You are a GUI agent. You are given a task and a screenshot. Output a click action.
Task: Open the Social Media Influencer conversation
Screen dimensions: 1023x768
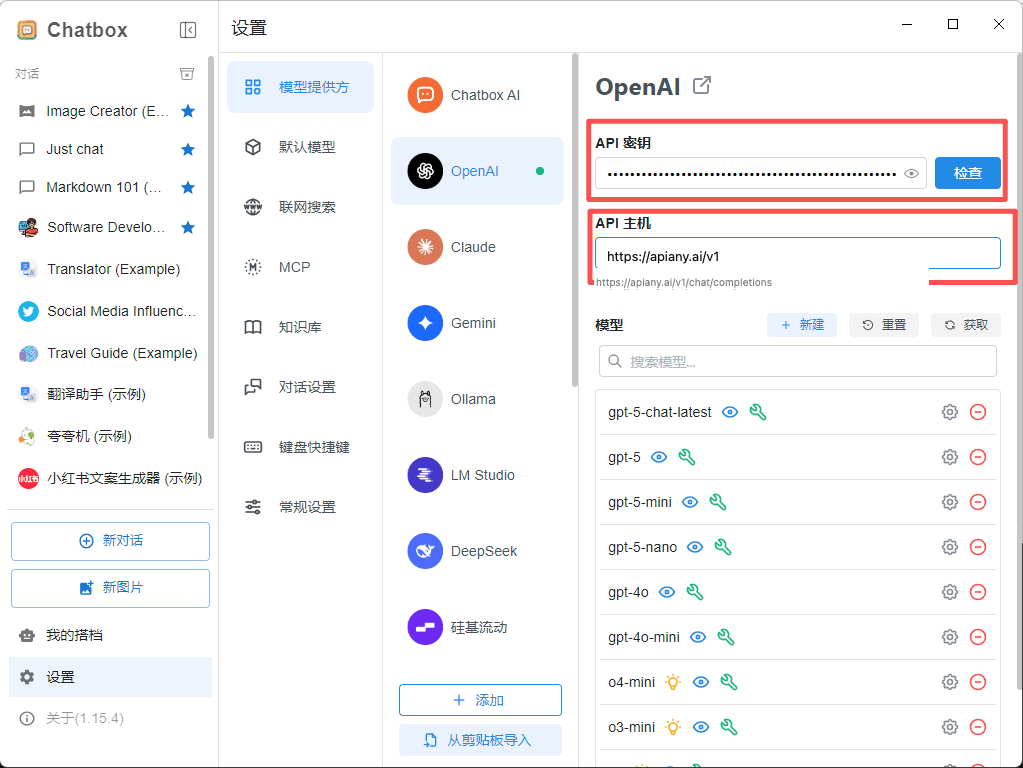108,311
